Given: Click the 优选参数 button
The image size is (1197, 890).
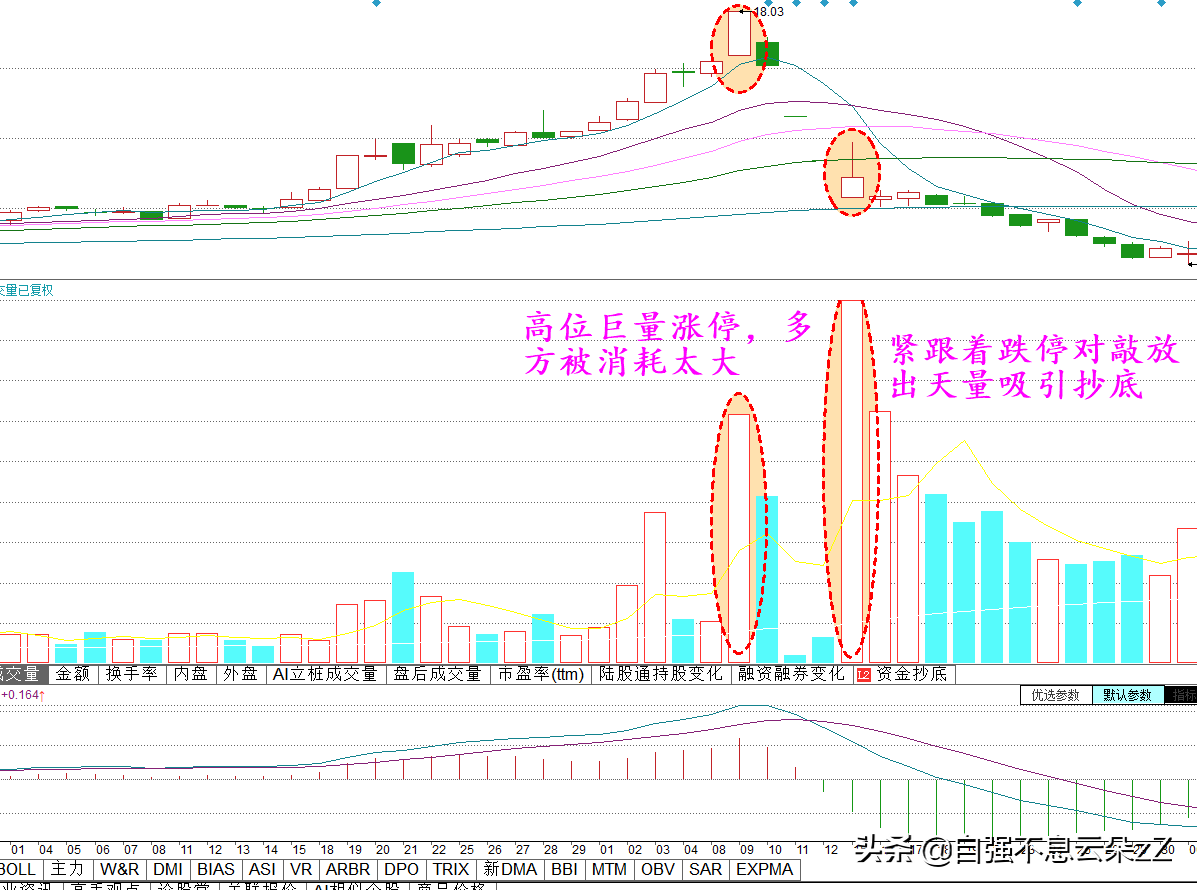Looking at the screenshot, I should point(1056,695).
